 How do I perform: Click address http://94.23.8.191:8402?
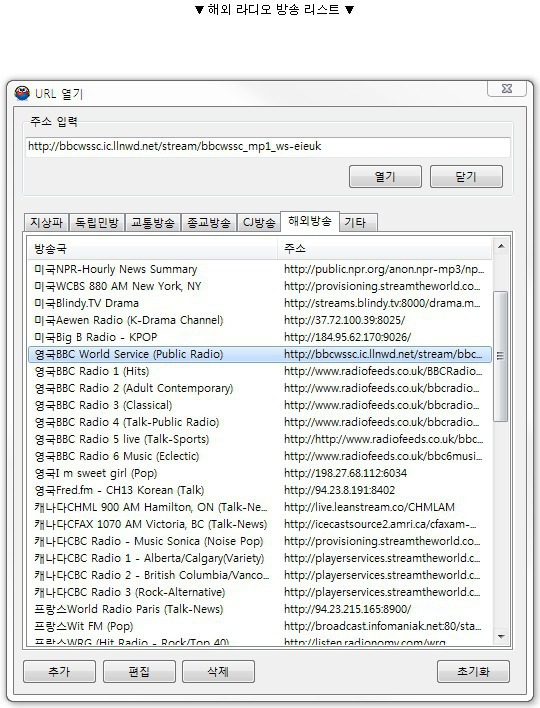coord(340,490)
